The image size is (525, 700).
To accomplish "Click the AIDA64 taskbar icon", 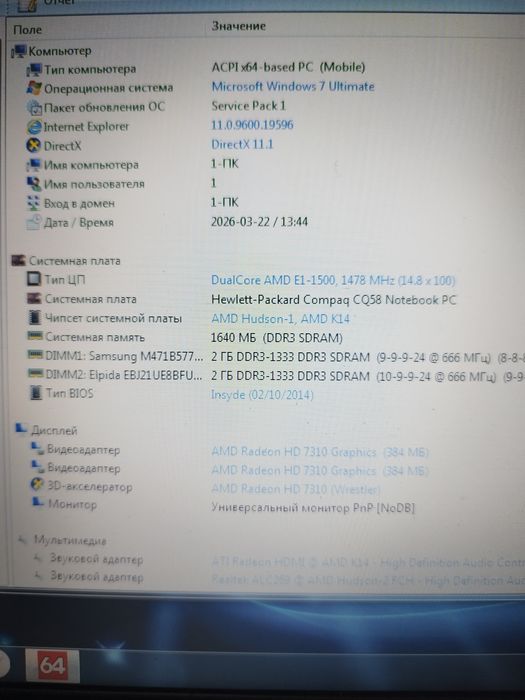I will [x=53, y=666].
